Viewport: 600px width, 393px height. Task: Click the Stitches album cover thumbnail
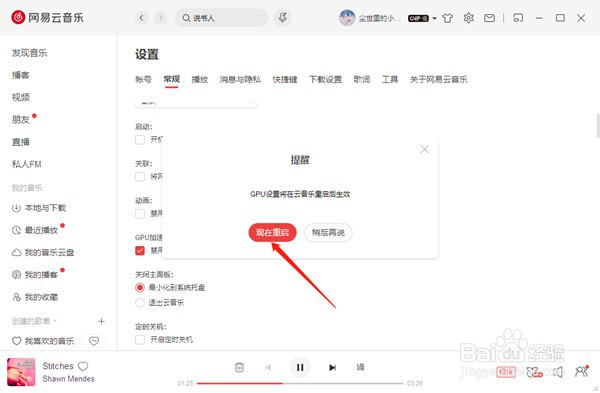(21, 372)
